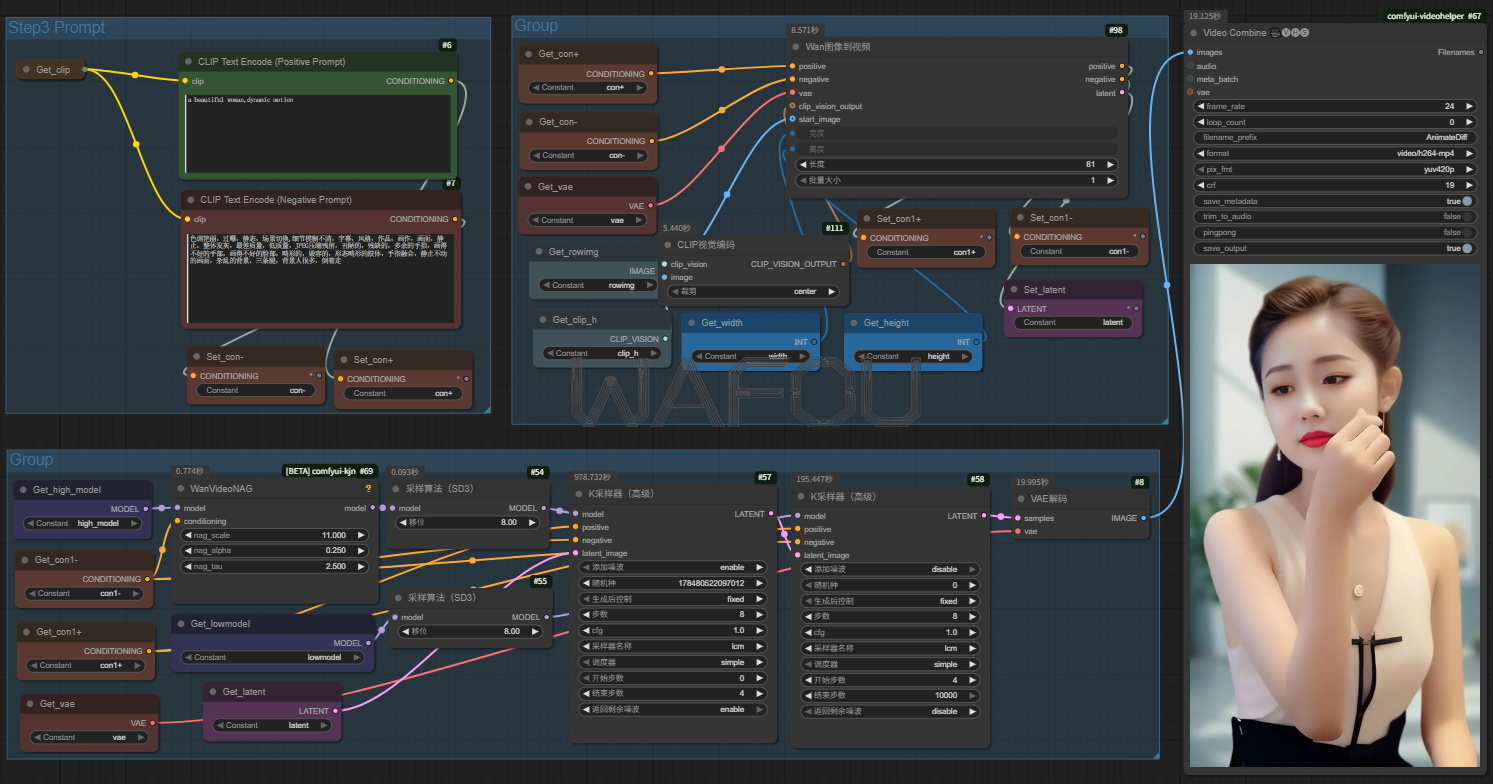Click the 随机种 seed field on K采样器 #57

tap(673, 583)
